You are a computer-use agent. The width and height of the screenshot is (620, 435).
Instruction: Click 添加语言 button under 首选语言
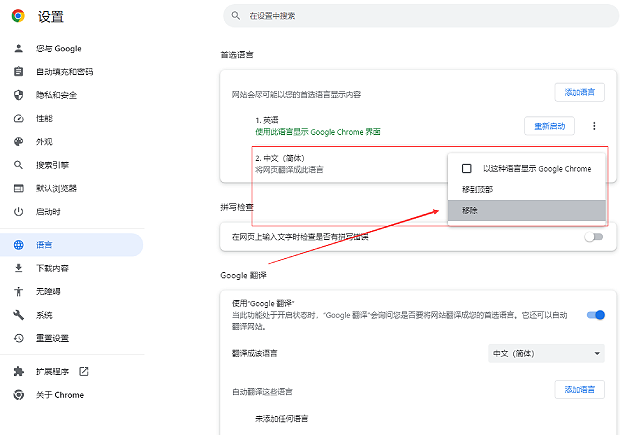(x=580, y=92)
